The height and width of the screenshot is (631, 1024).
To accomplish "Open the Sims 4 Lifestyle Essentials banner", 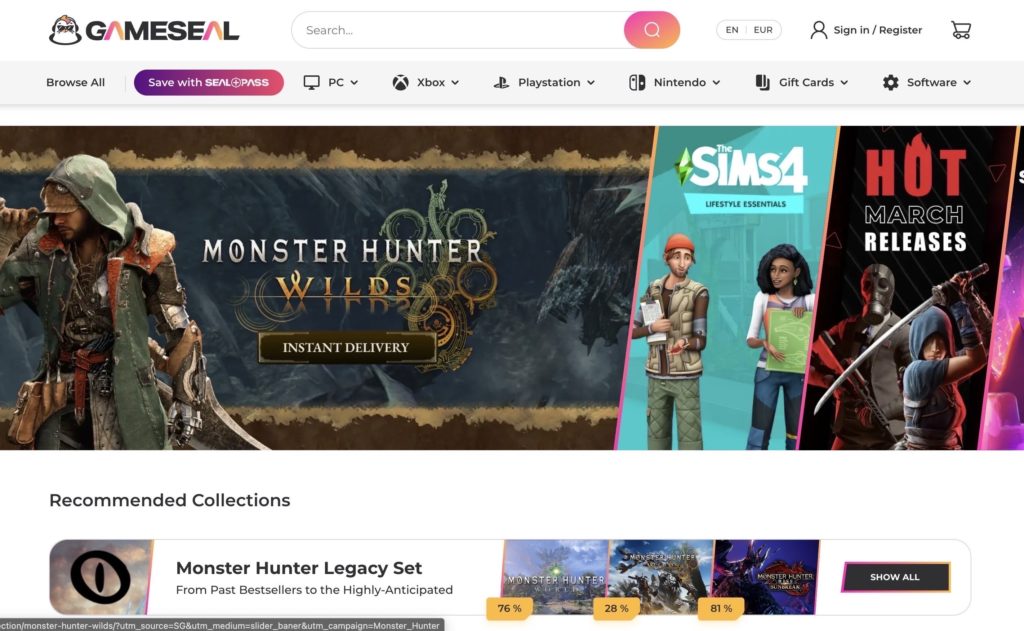I will pyautogui.click(x=726, y=287).
